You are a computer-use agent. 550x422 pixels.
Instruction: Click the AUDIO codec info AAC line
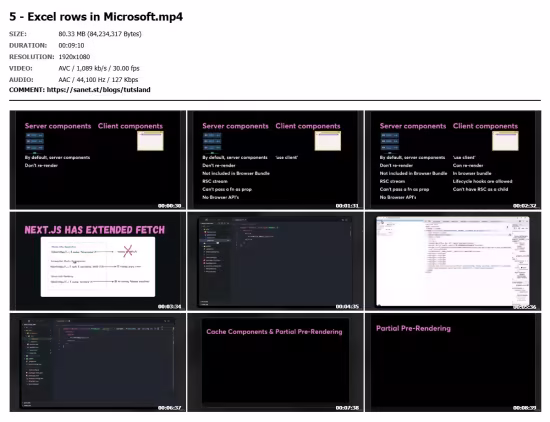point(98,80)
